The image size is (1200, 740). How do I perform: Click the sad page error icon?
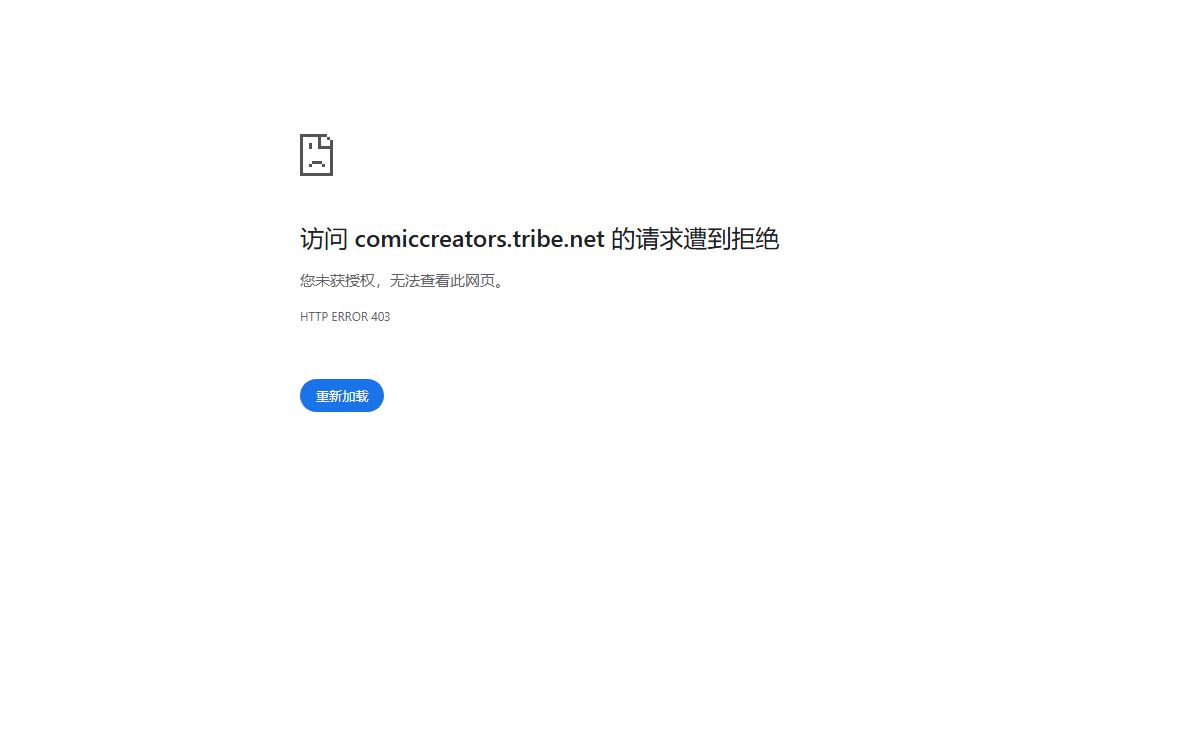[x=316, y=155]
